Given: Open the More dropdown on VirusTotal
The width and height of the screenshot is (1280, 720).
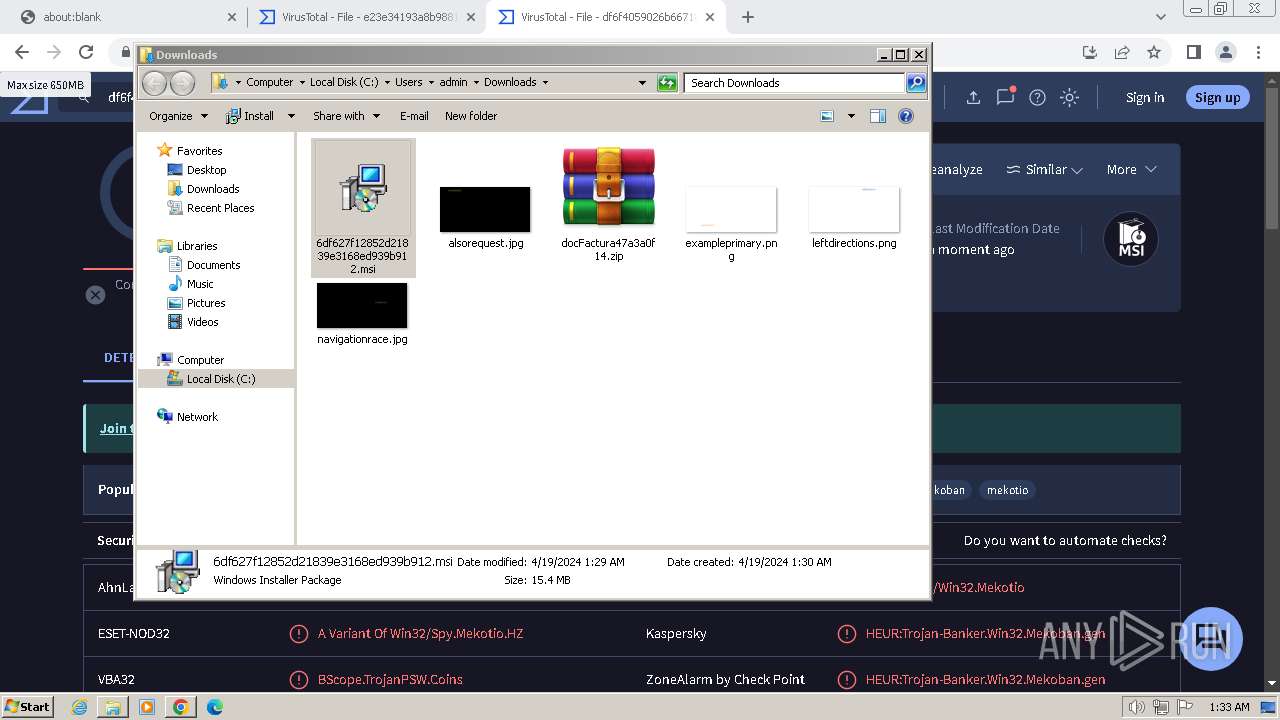Looking at the screenshot, I should (x=1131, y=170).
